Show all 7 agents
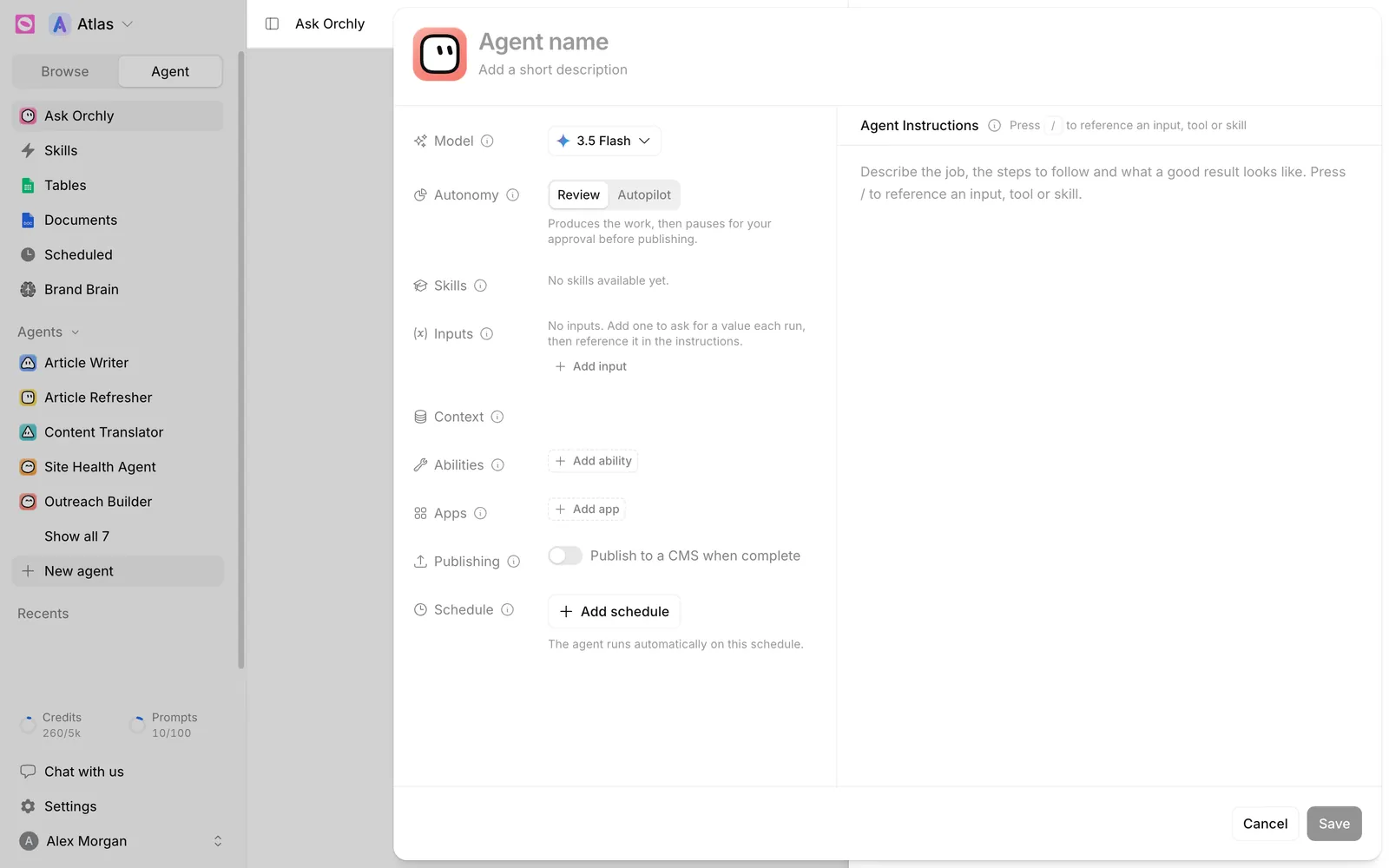This screenshot has width=1389, height=868. (76, 536)
